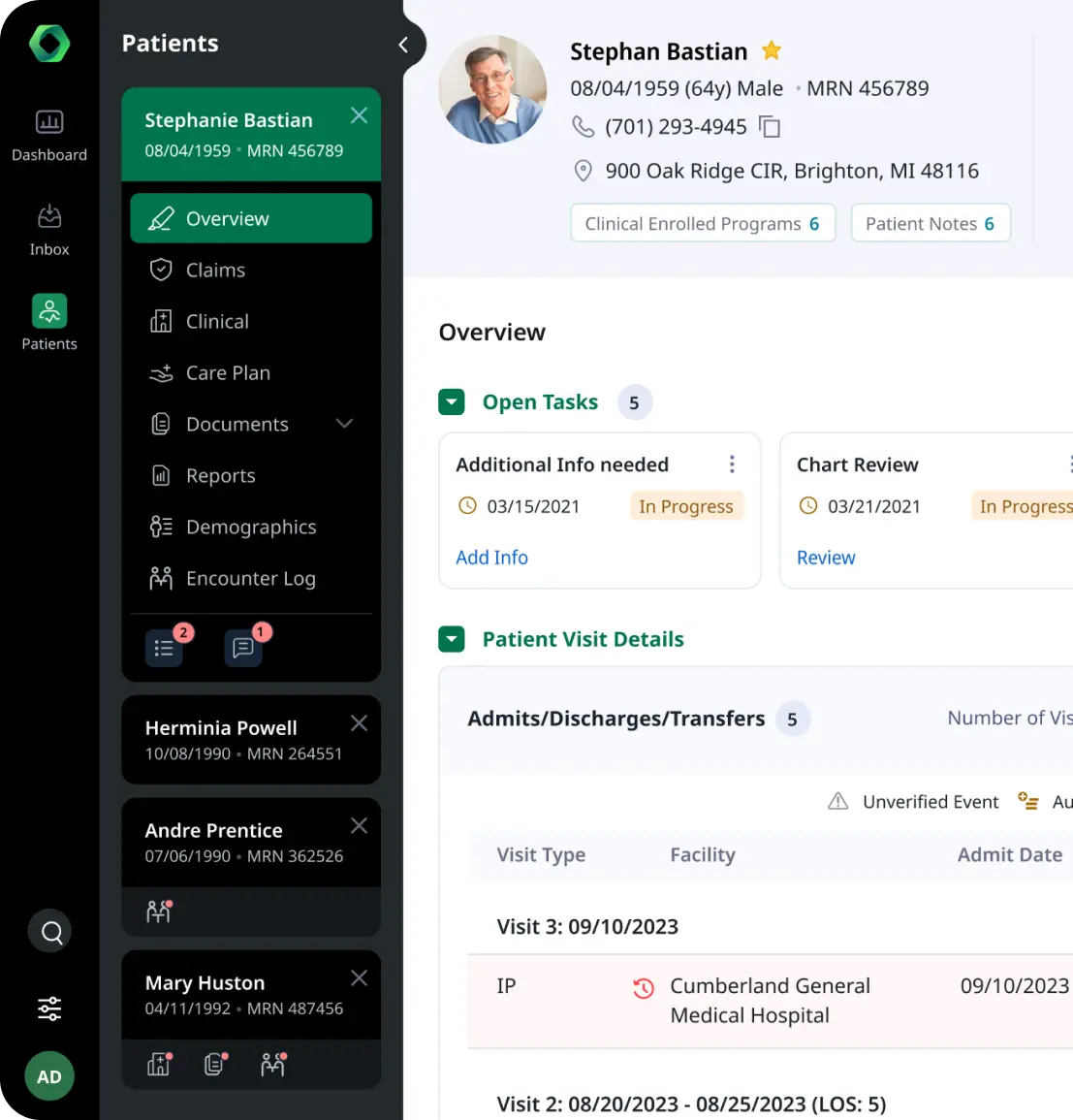Collapse the Patient Visit Details section
Screen dimensions: 1073x1120
tap(452, 638)
